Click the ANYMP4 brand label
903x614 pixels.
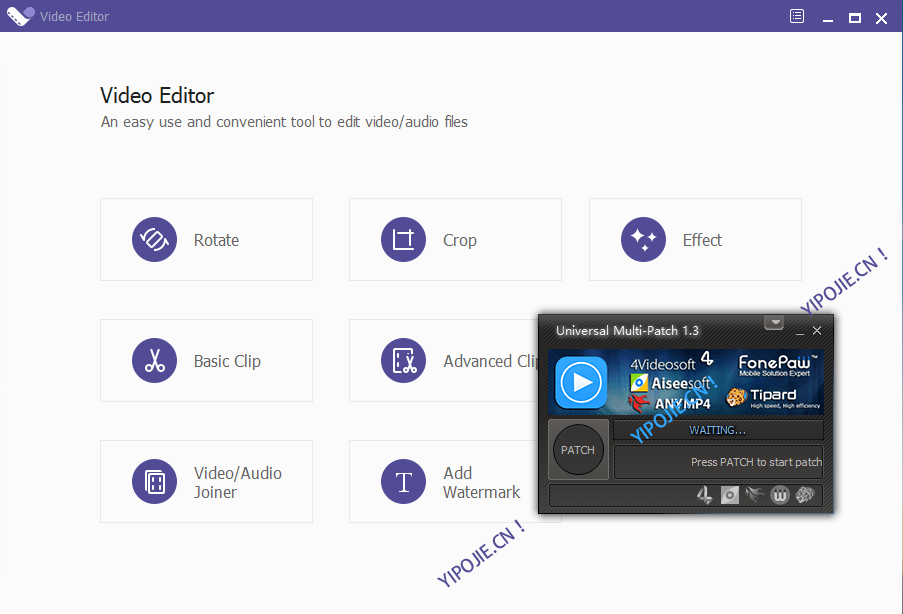coord(670,403)
